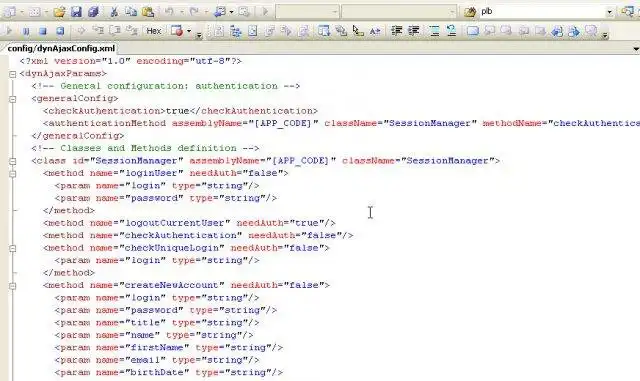Click the Restart debugging icon
640x381 pixels.
pyautogui.click(x=60, y=31)
